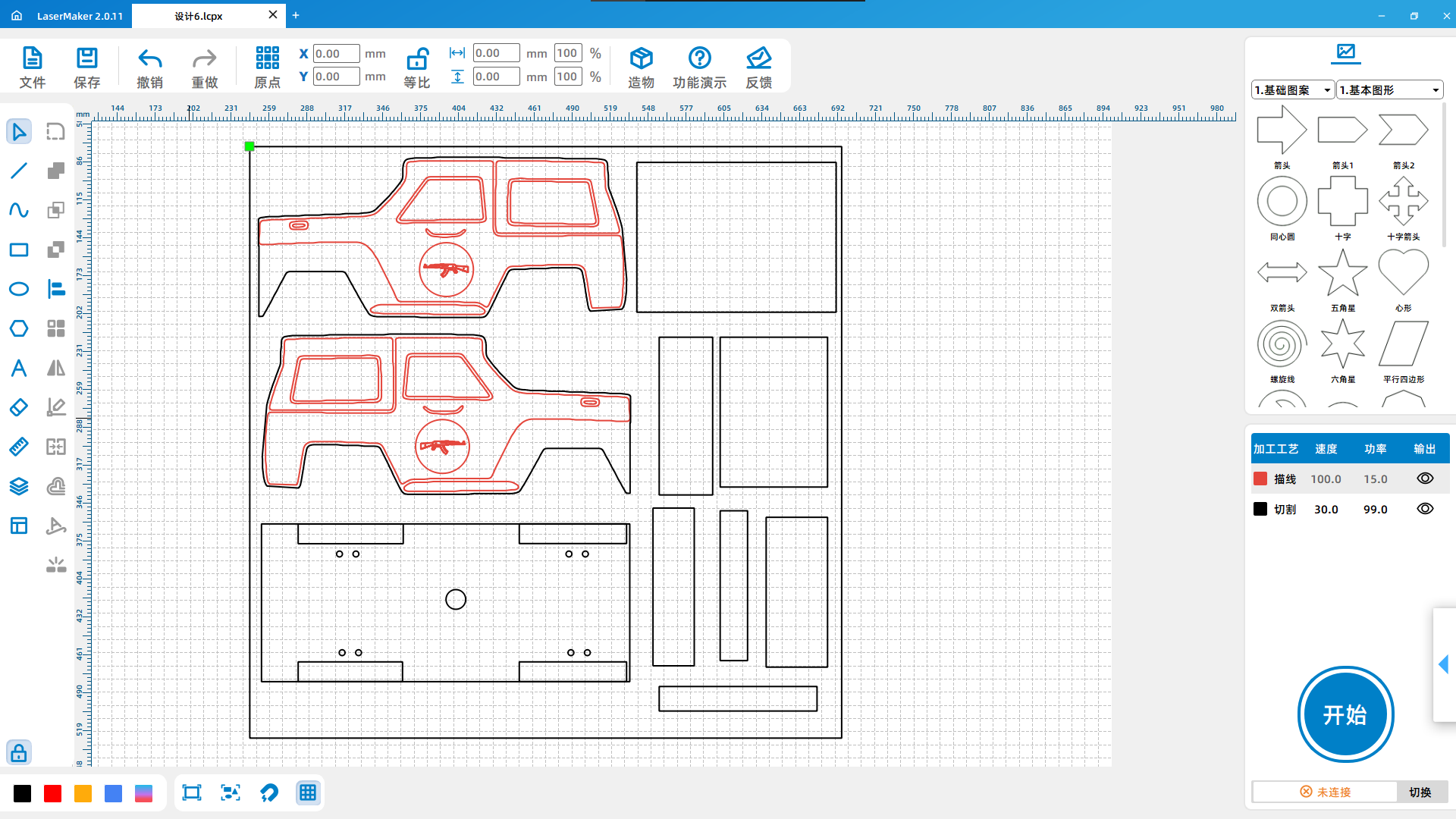The height and width of the screenshot is (819, 1456).
Task: Select the line drawing tool
Action: pos(19,171)
